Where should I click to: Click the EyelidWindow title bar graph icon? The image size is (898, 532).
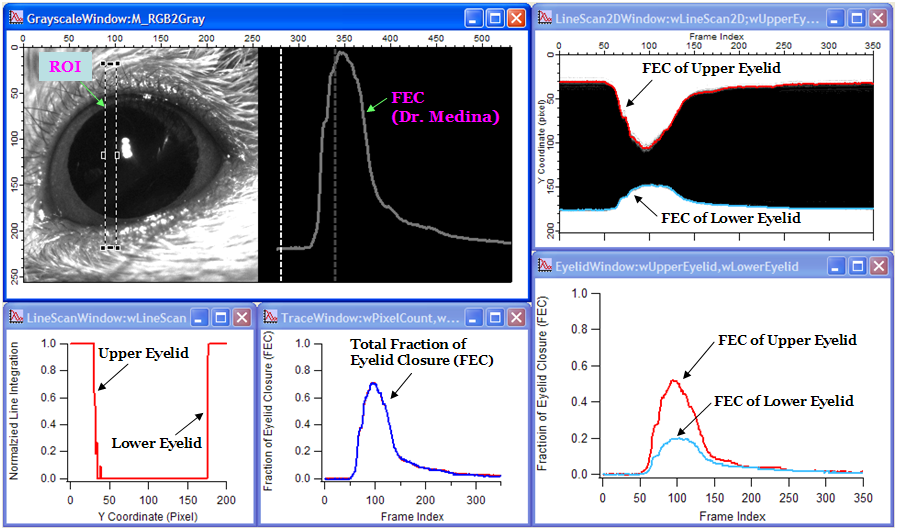point(545,266)
